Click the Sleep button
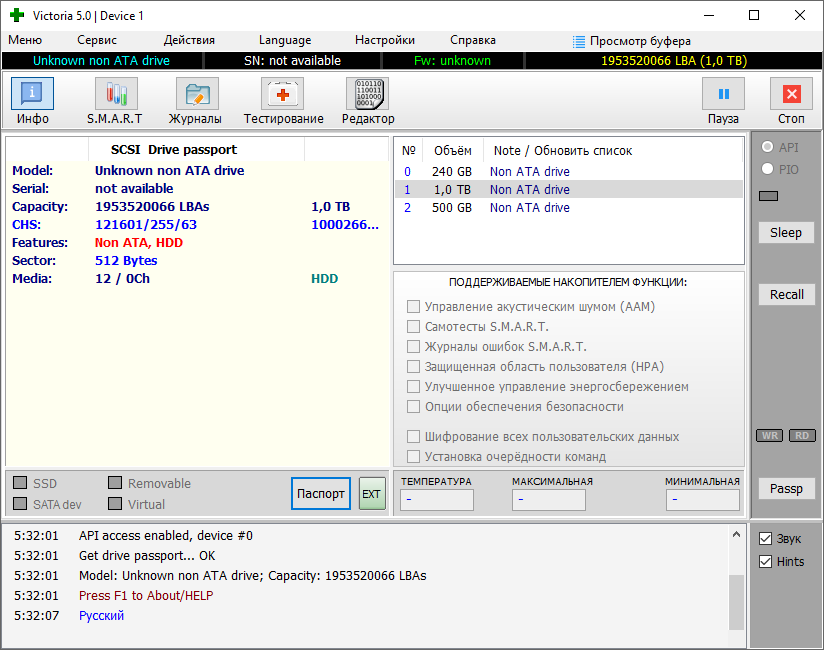This screenshot has height=650, width=824. (786, 232)
